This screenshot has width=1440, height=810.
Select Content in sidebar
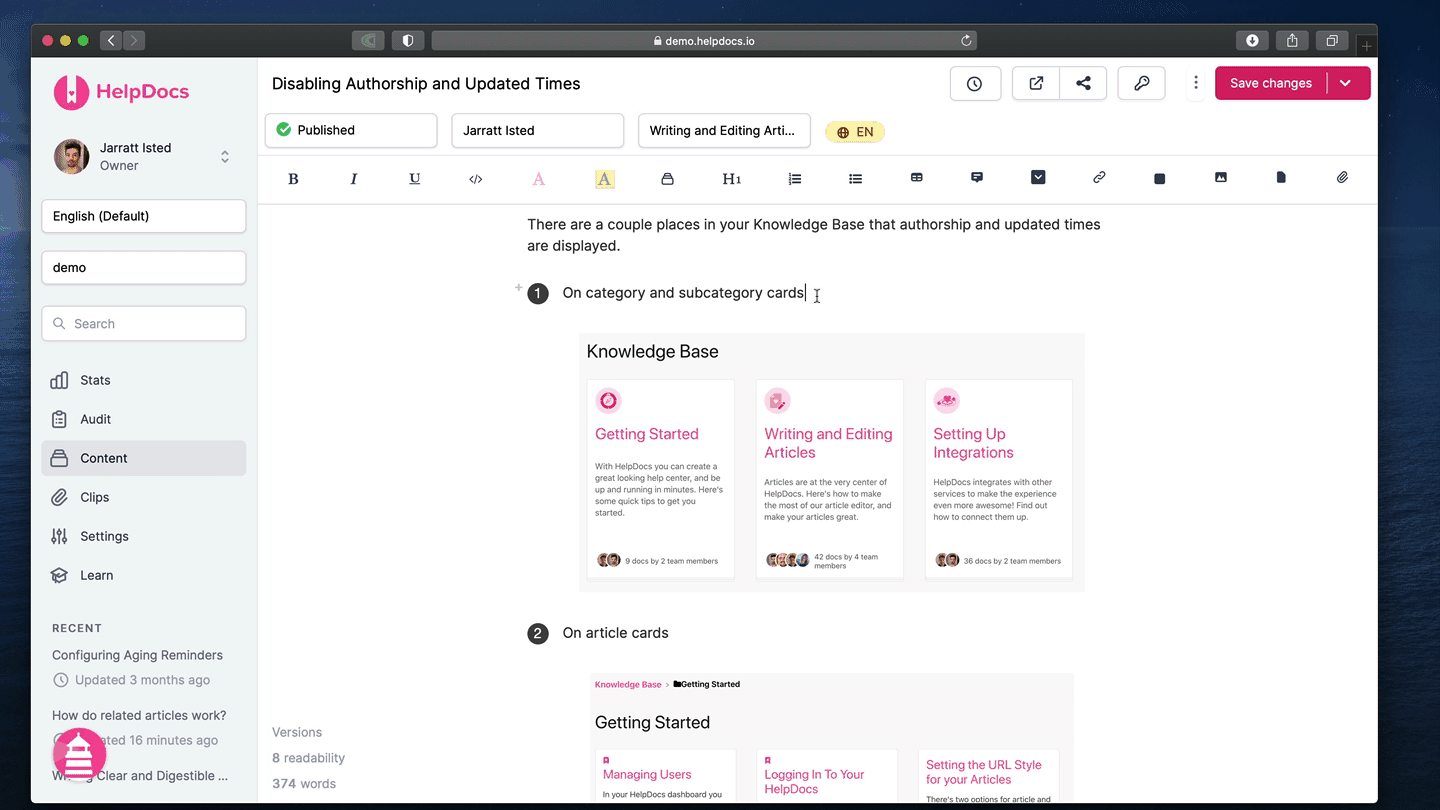point(144,458)
